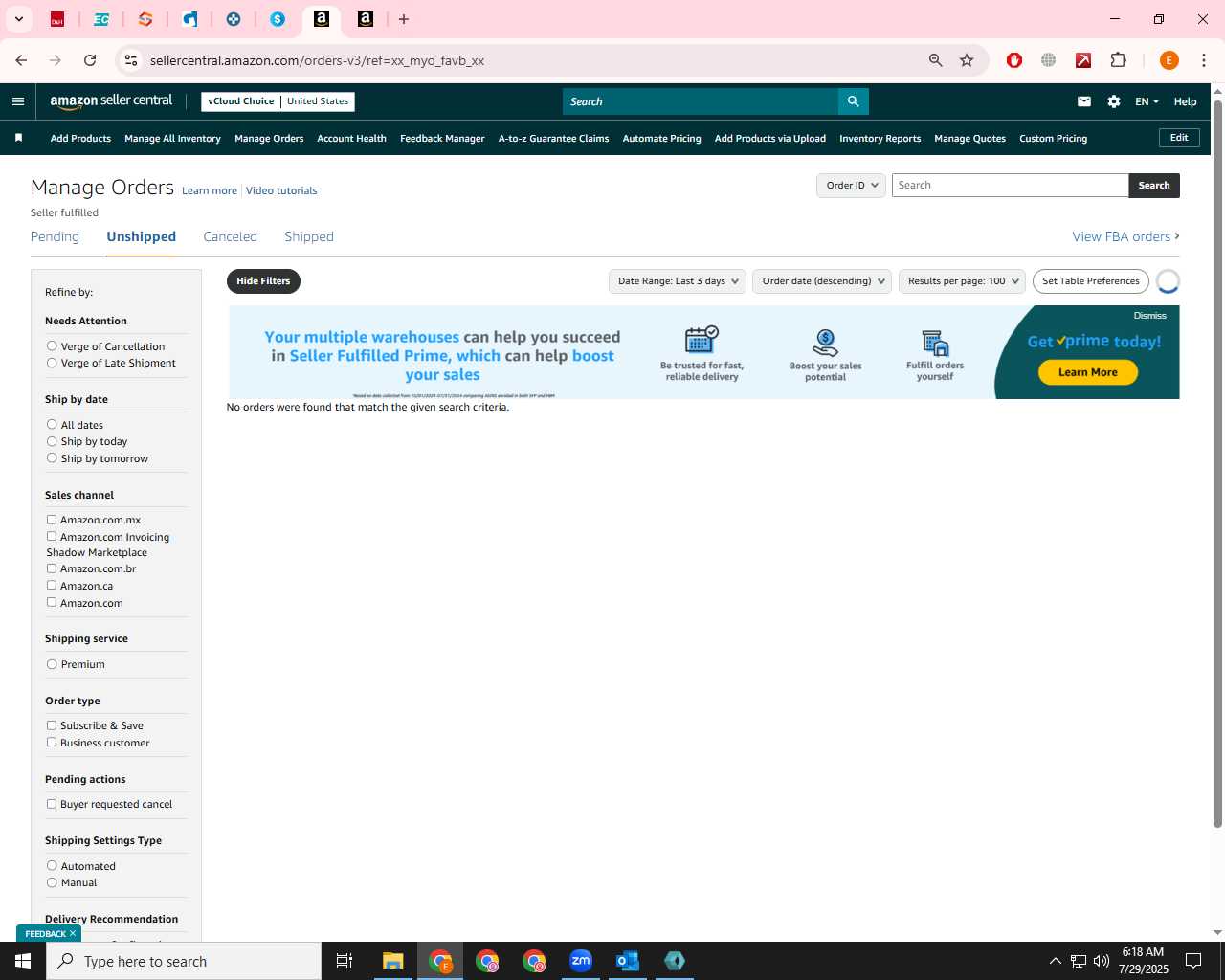Open the Extensions puzzle piece menu
This screenshot has width=1225, height=980.
1118,60
